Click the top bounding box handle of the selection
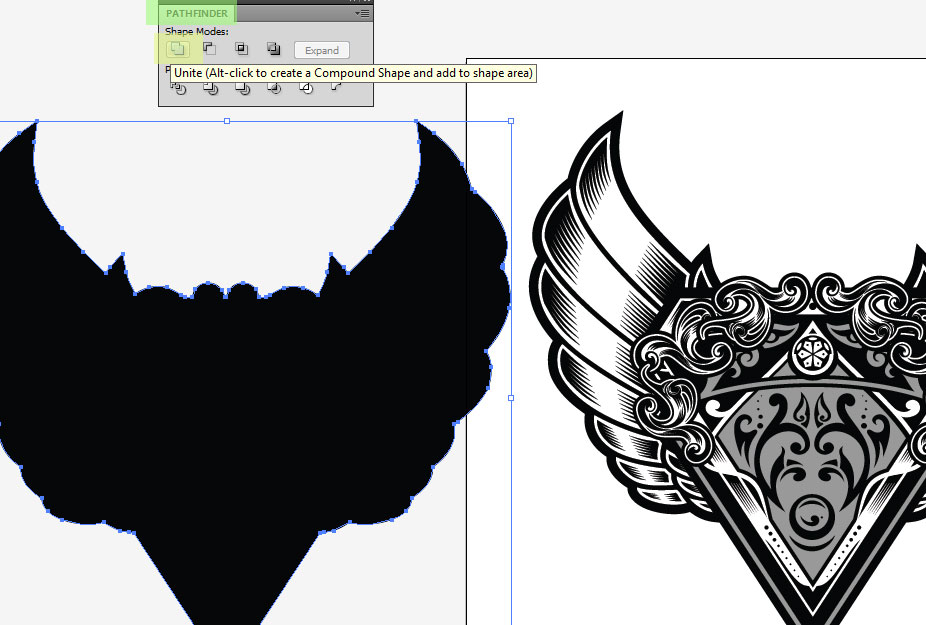 tap(228, 119)
